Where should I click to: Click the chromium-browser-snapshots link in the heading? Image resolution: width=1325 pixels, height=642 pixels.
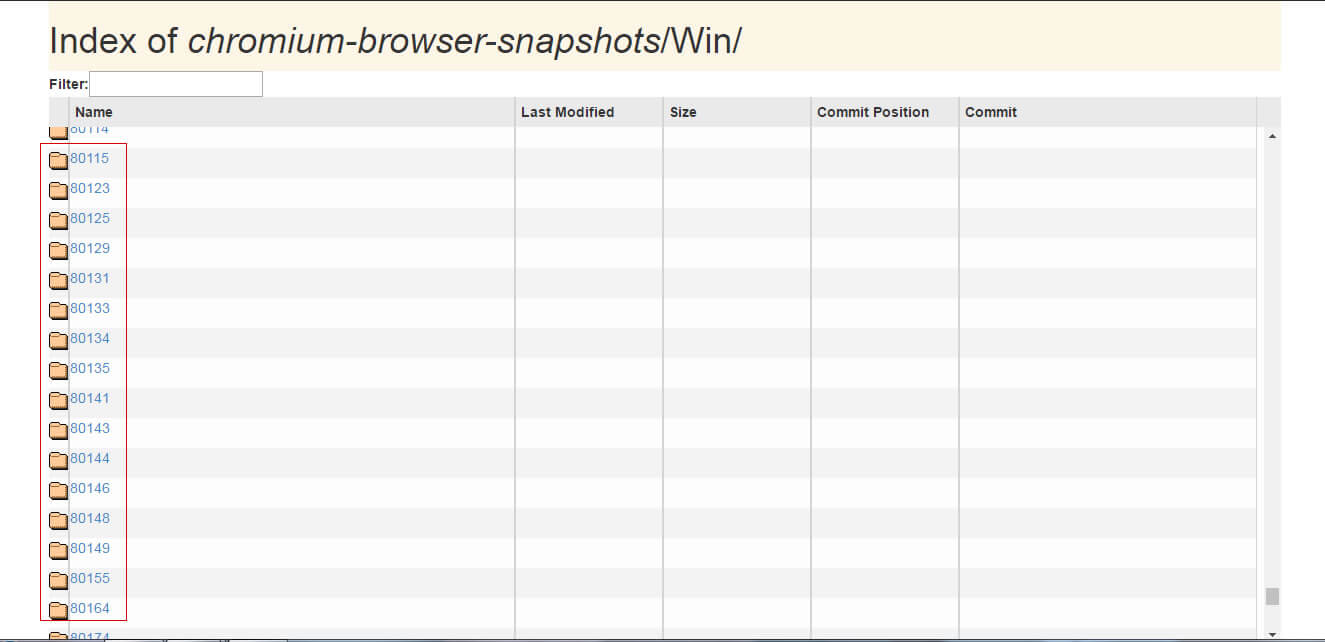click(x=423, y=41)
